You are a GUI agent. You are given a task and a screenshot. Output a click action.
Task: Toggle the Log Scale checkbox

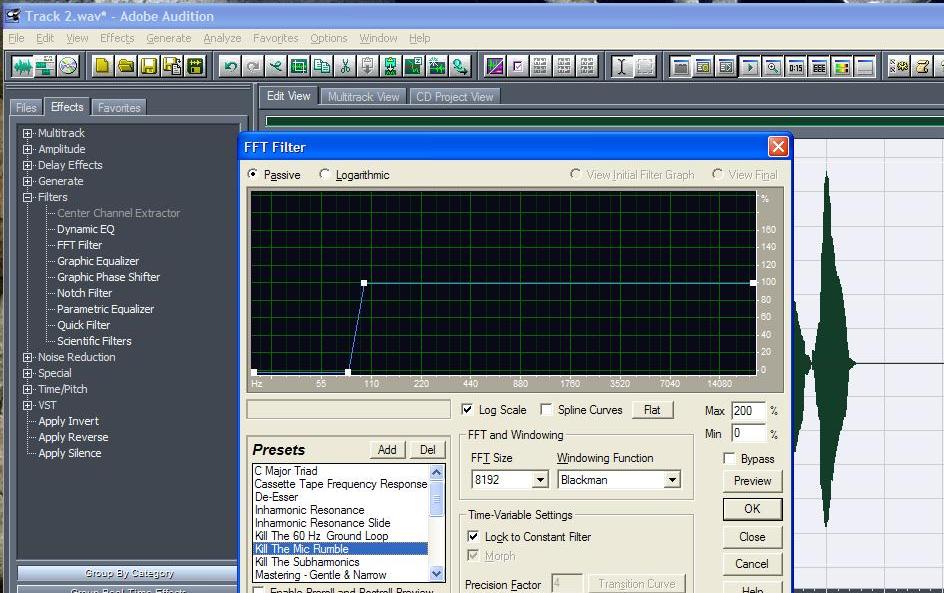pos(467,409)
